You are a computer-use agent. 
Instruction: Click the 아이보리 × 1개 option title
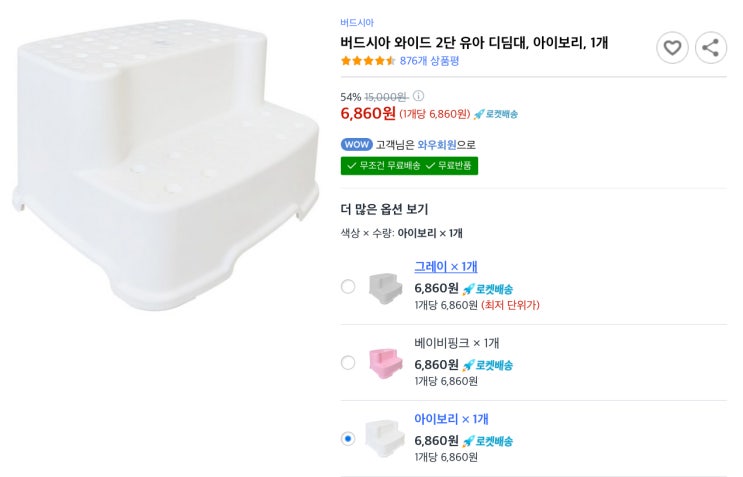(x=451, y=419)
